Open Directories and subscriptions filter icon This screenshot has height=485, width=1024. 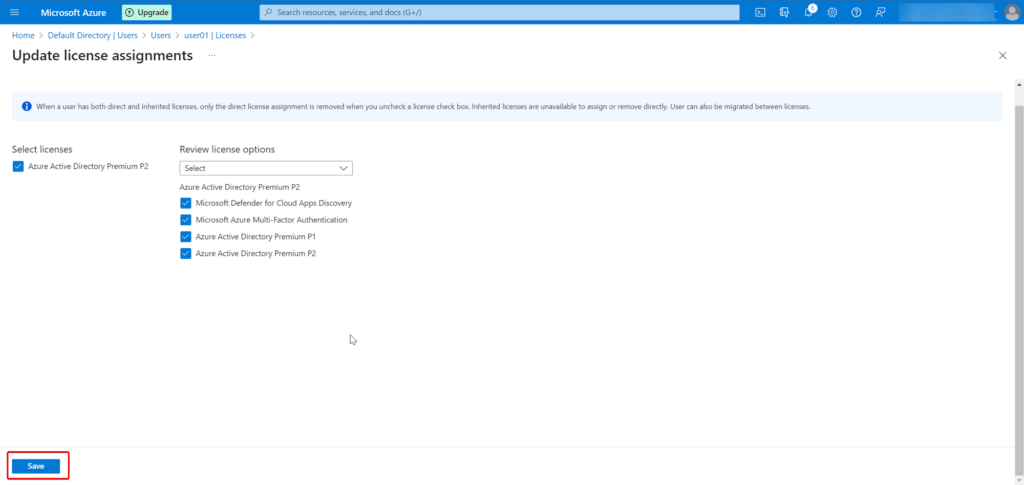click(784, 12)
